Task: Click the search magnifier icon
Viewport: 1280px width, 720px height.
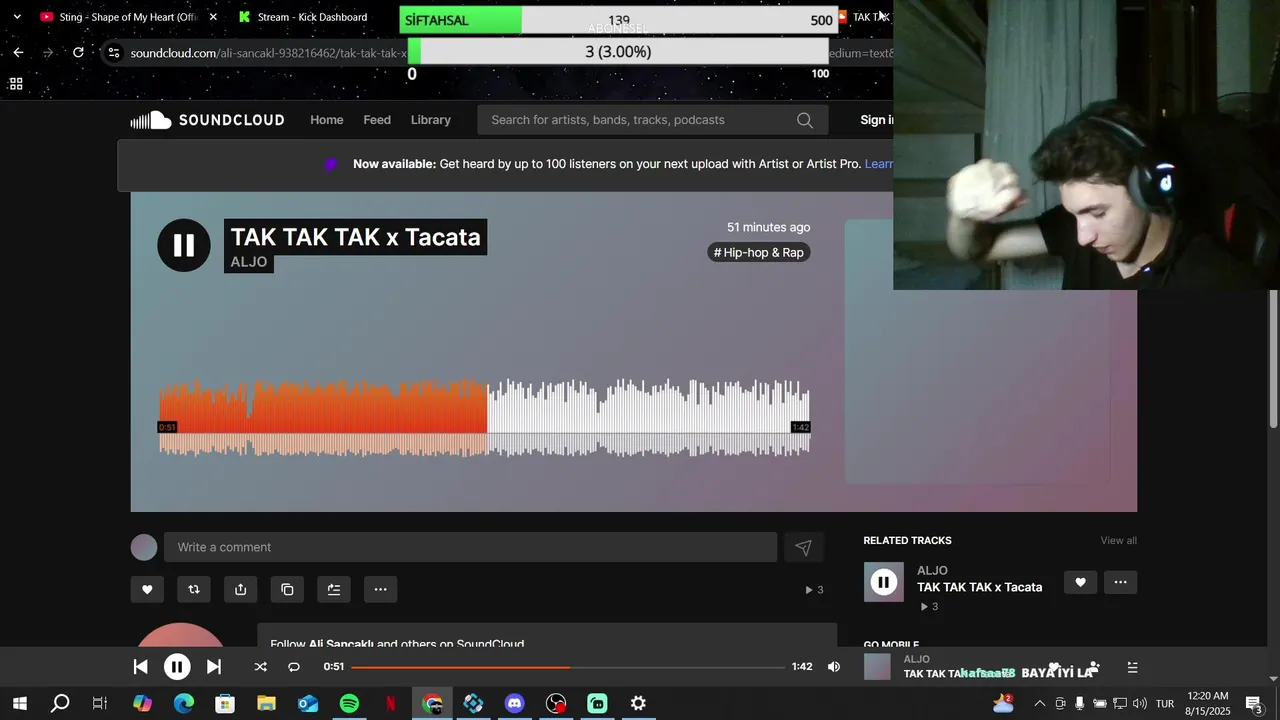Action: [805, 120]
